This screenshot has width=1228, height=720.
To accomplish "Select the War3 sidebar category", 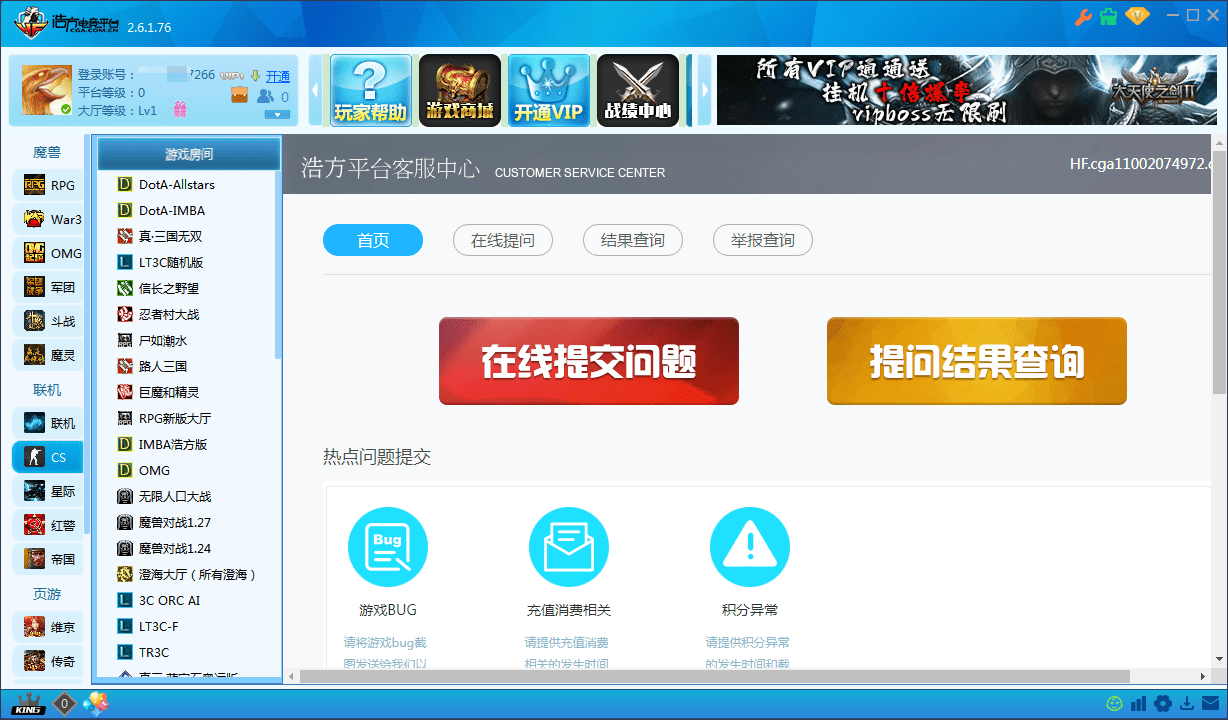I will (47, 218).
